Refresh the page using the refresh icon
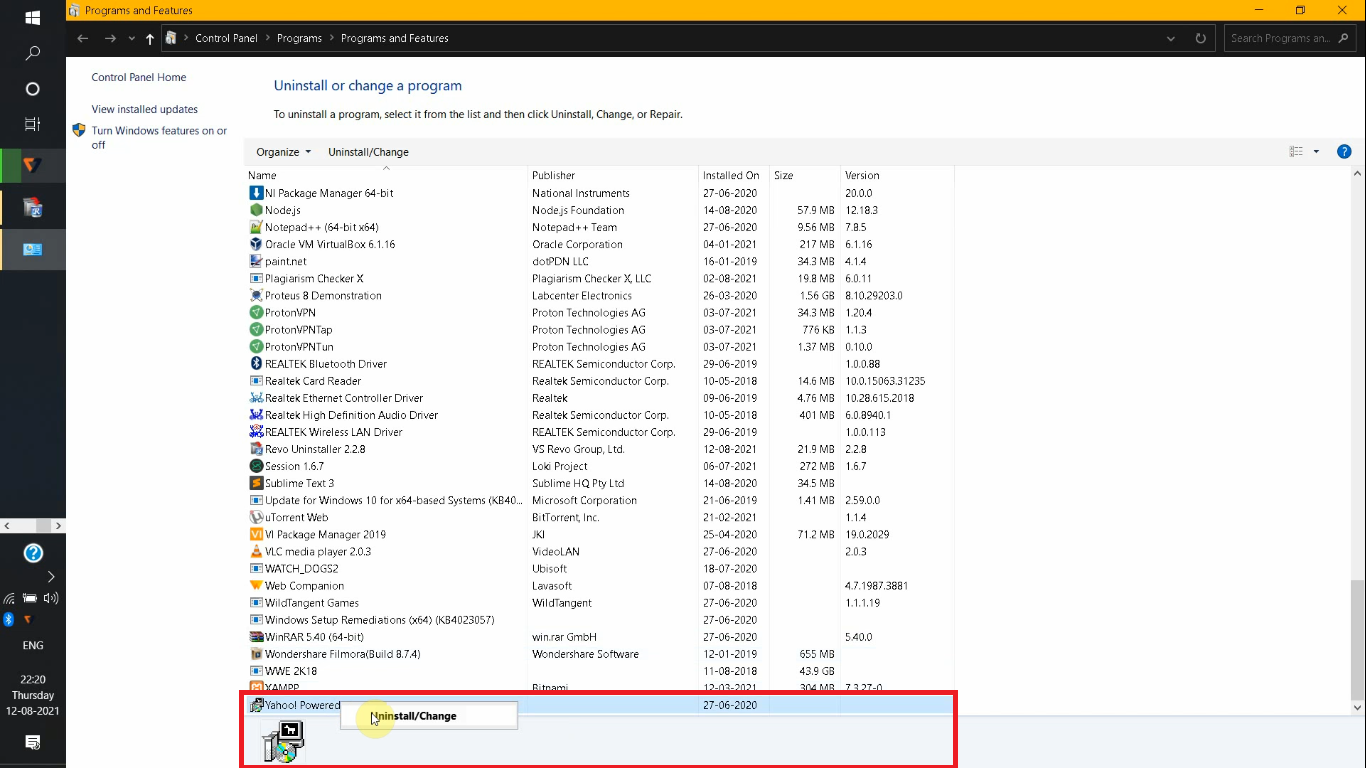 (1199, 37)
